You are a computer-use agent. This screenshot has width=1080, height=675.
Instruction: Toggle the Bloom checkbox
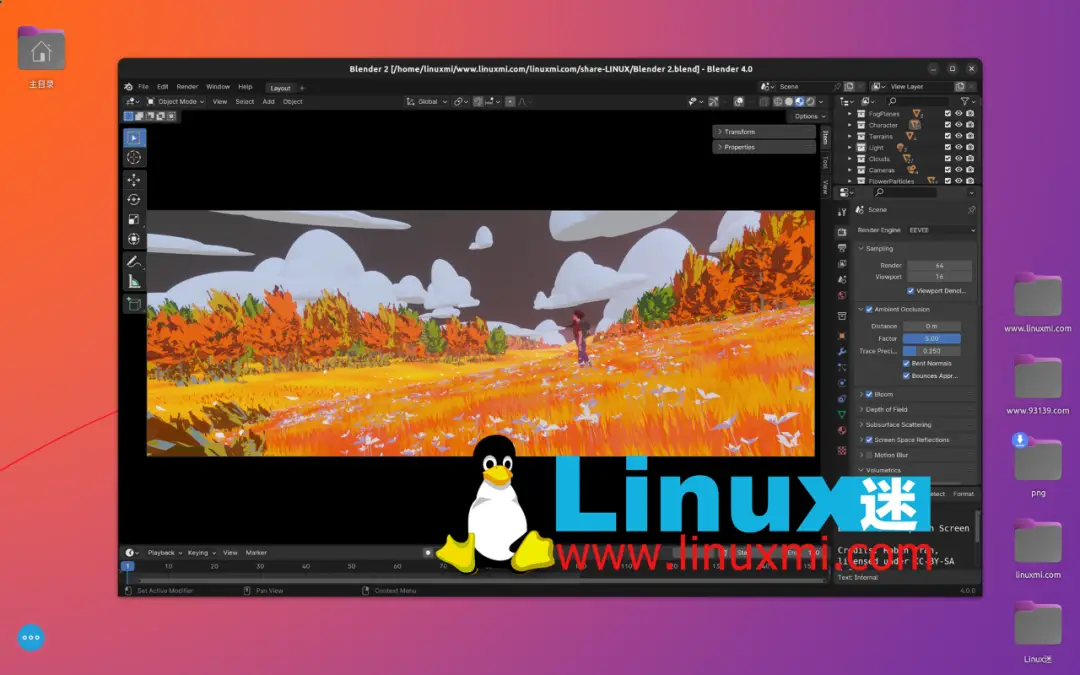tap(869, 395)
